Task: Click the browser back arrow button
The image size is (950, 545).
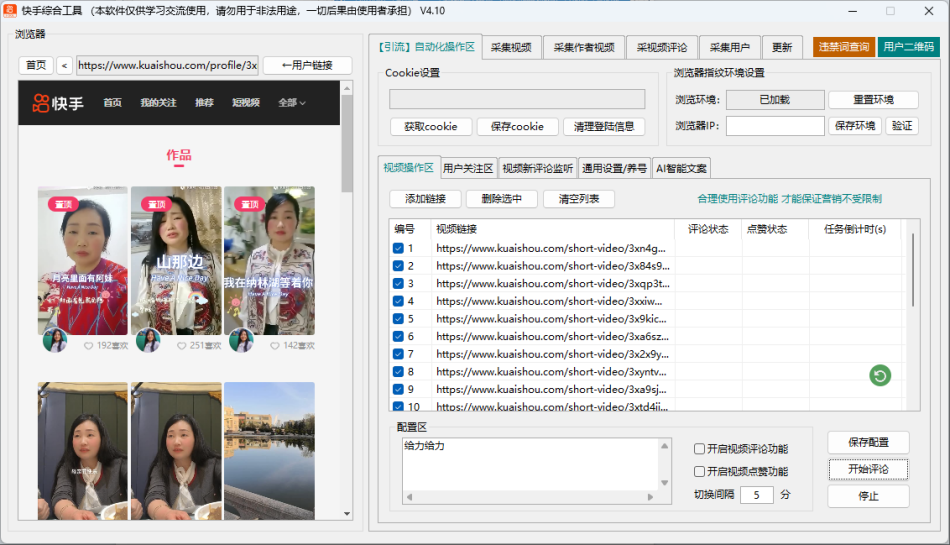Action: (64, 66)
